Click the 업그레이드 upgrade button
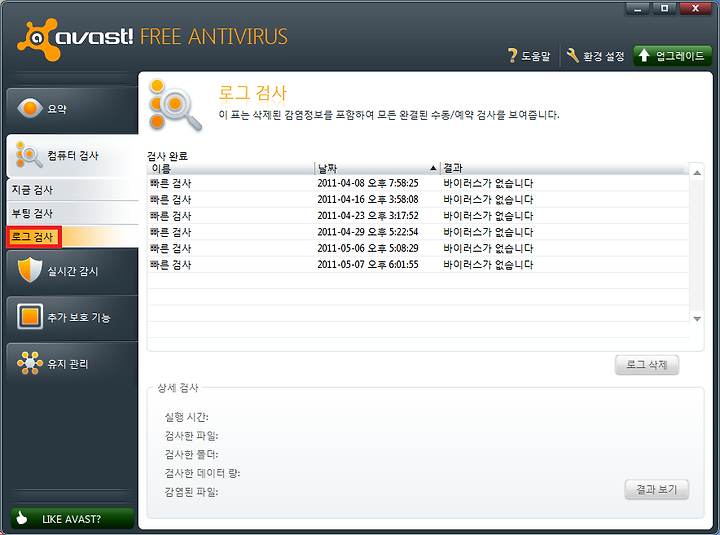The height and width of the screenshot is (535, 720). pos(672,56)
